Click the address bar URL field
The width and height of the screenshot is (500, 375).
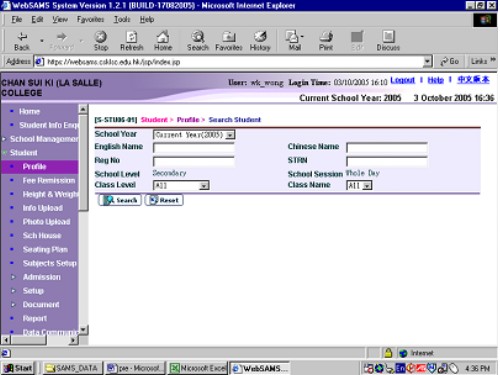[230, 62]
